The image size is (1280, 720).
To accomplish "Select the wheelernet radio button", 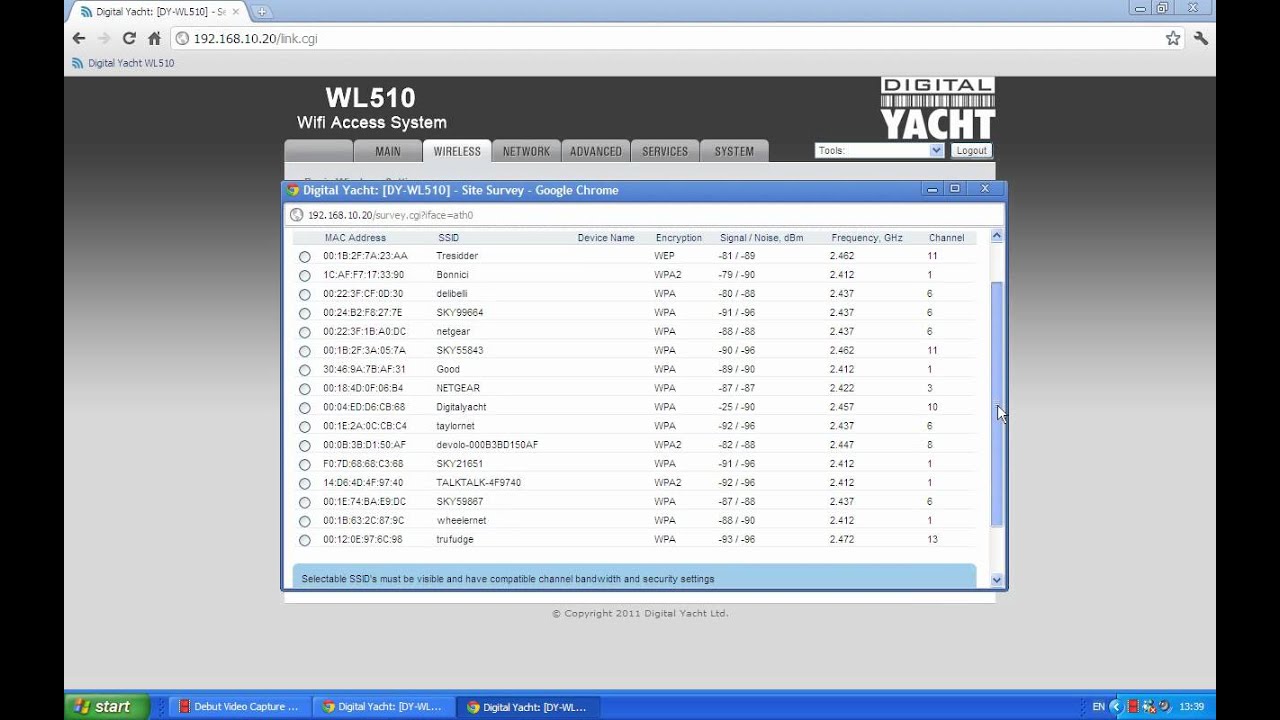I will 305,522.
